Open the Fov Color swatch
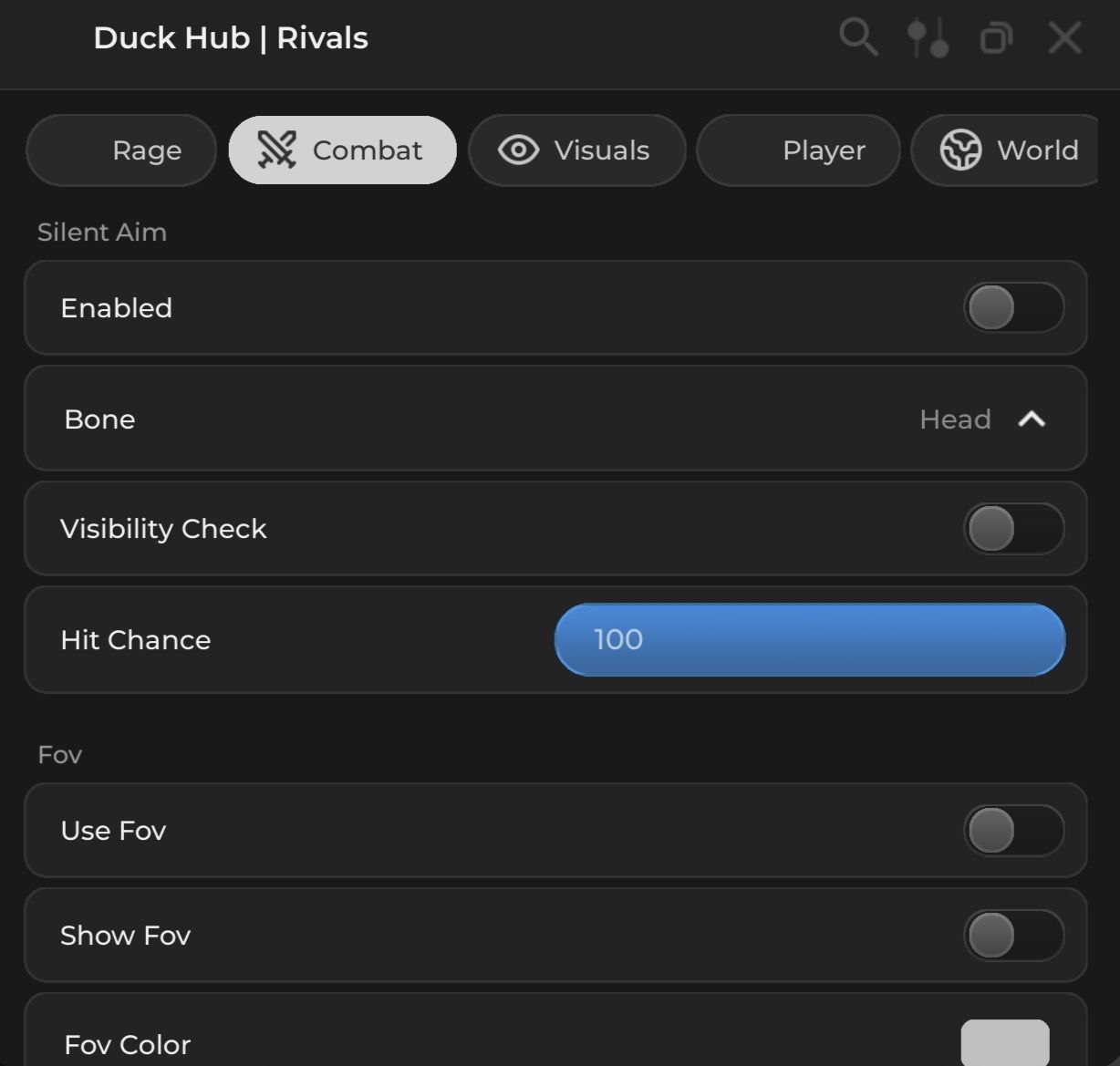Image resolution: width=1120 pixels, height=1066 pixels. tap(1004, 1043)
